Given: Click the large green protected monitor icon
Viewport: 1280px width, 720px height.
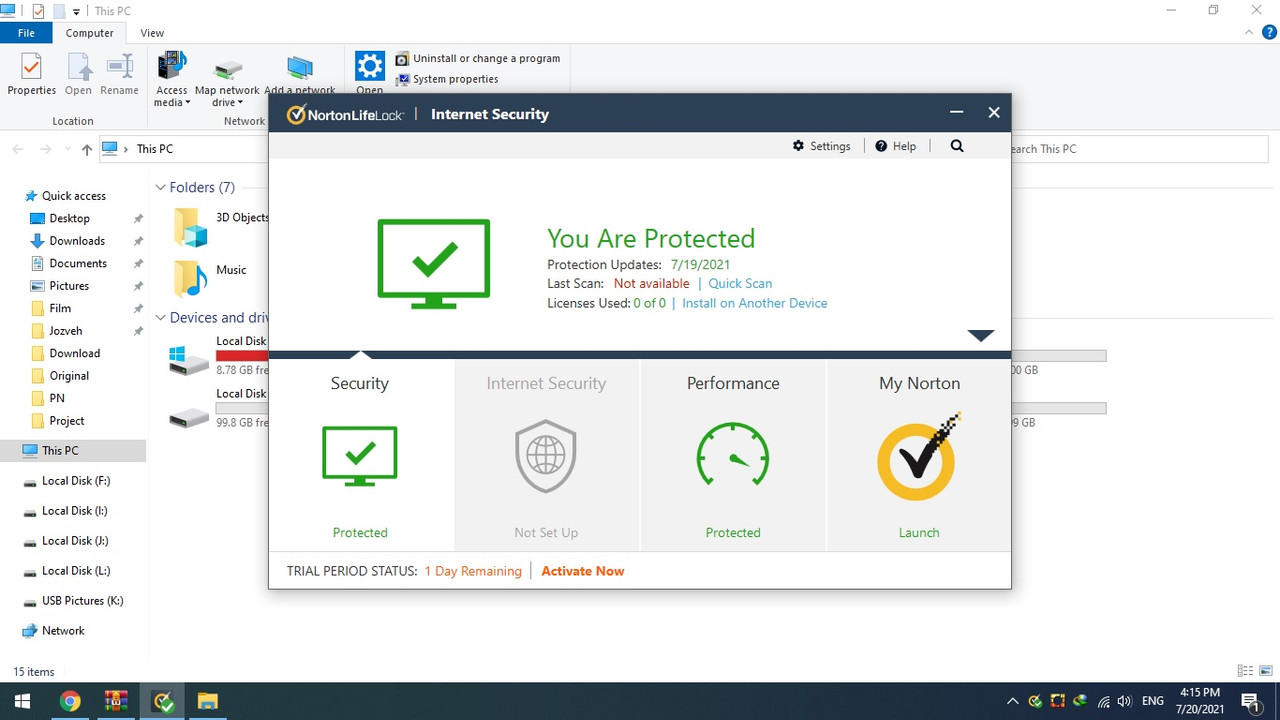Looking at the screenshot, I should tap(434, 264).
